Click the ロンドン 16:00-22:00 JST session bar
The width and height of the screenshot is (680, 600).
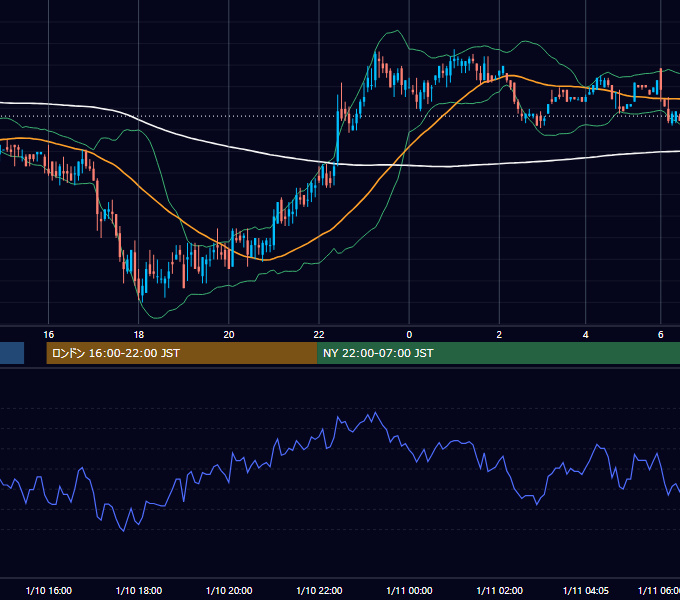pyautogui.click(x=182, y=353)
